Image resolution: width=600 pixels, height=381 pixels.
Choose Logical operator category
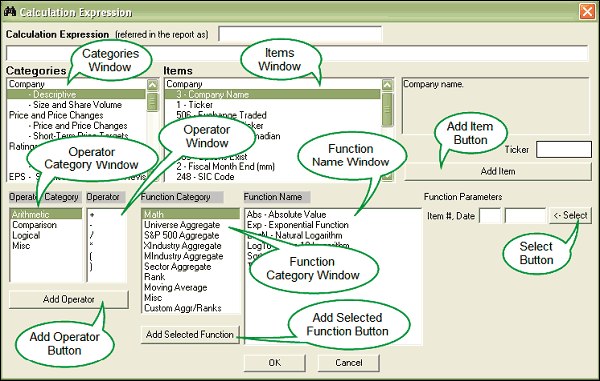tap(26, 235)
